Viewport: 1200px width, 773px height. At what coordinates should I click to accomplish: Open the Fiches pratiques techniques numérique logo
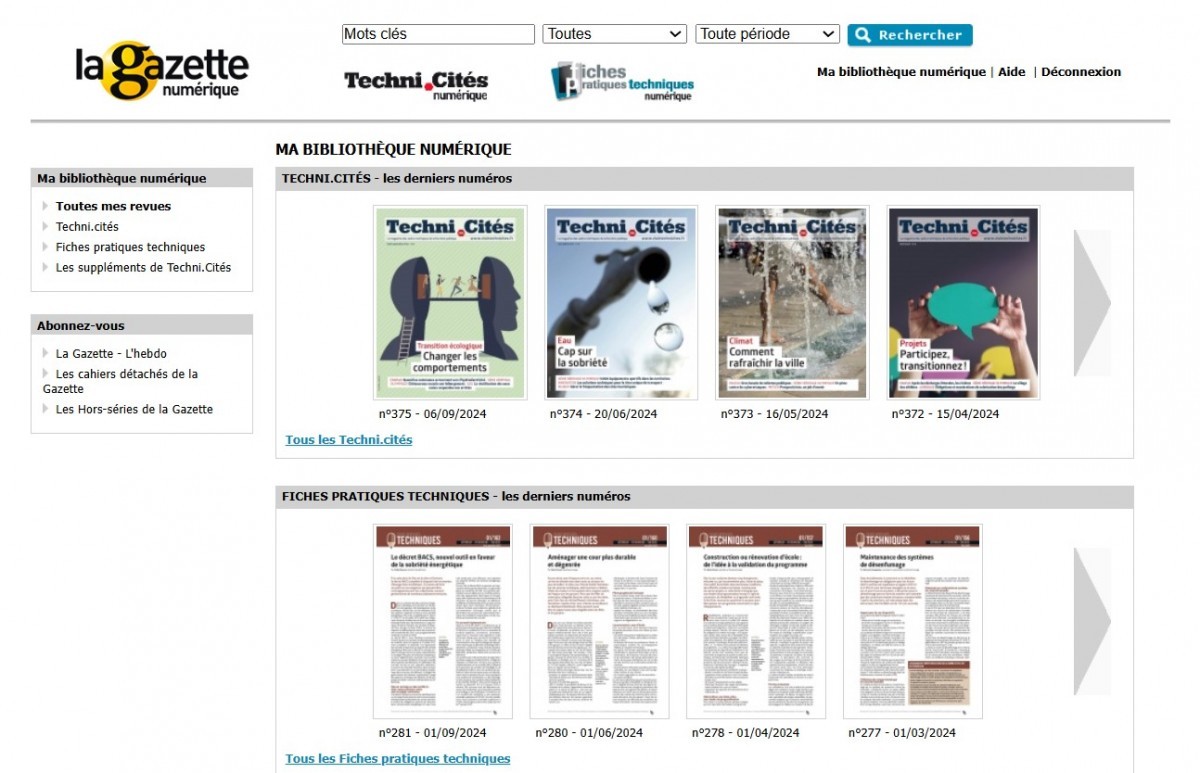coord(621,82)
